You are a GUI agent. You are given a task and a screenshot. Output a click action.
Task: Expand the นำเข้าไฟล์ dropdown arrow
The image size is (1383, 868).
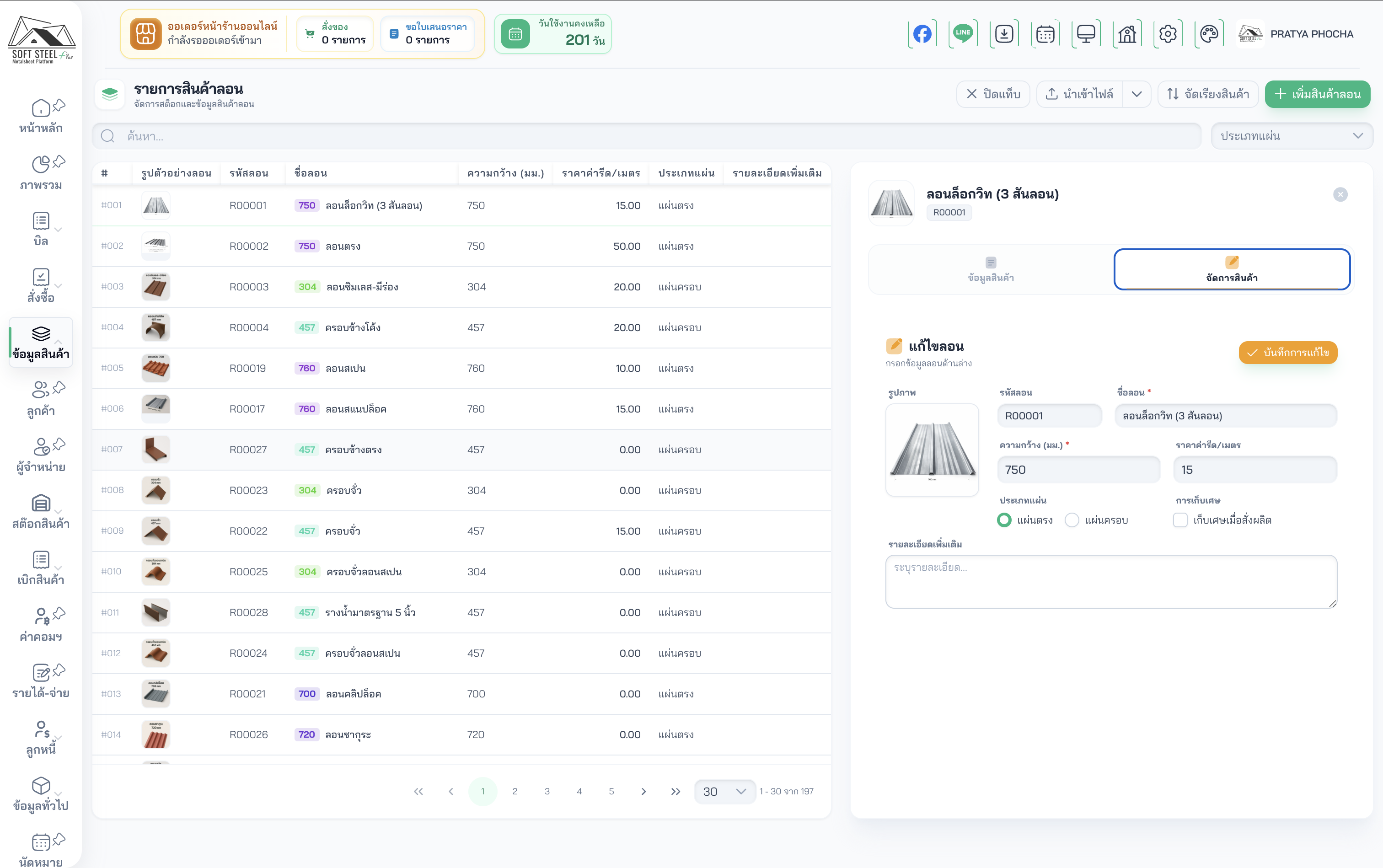tap(1136, 94)
